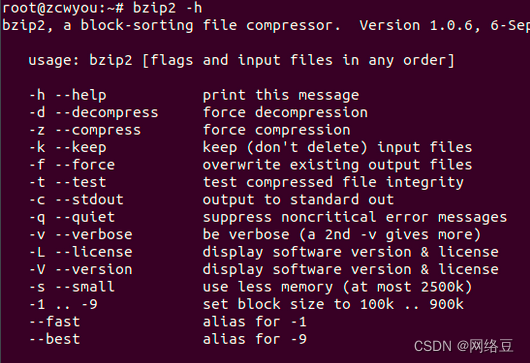Screen dimensions: 530x363
Task: Click the '-1 .. -9' block size option
Action: 64,304
